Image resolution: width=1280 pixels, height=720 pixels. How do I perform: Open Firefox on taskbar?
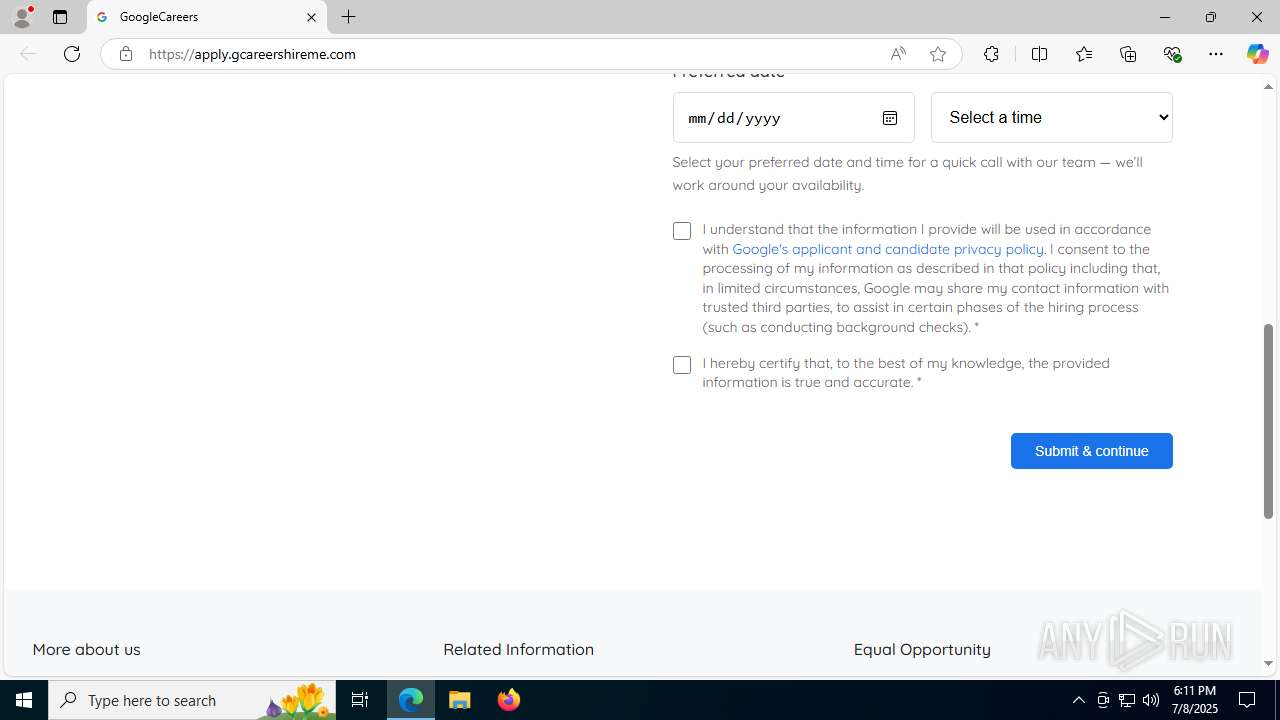click(509, 700)
